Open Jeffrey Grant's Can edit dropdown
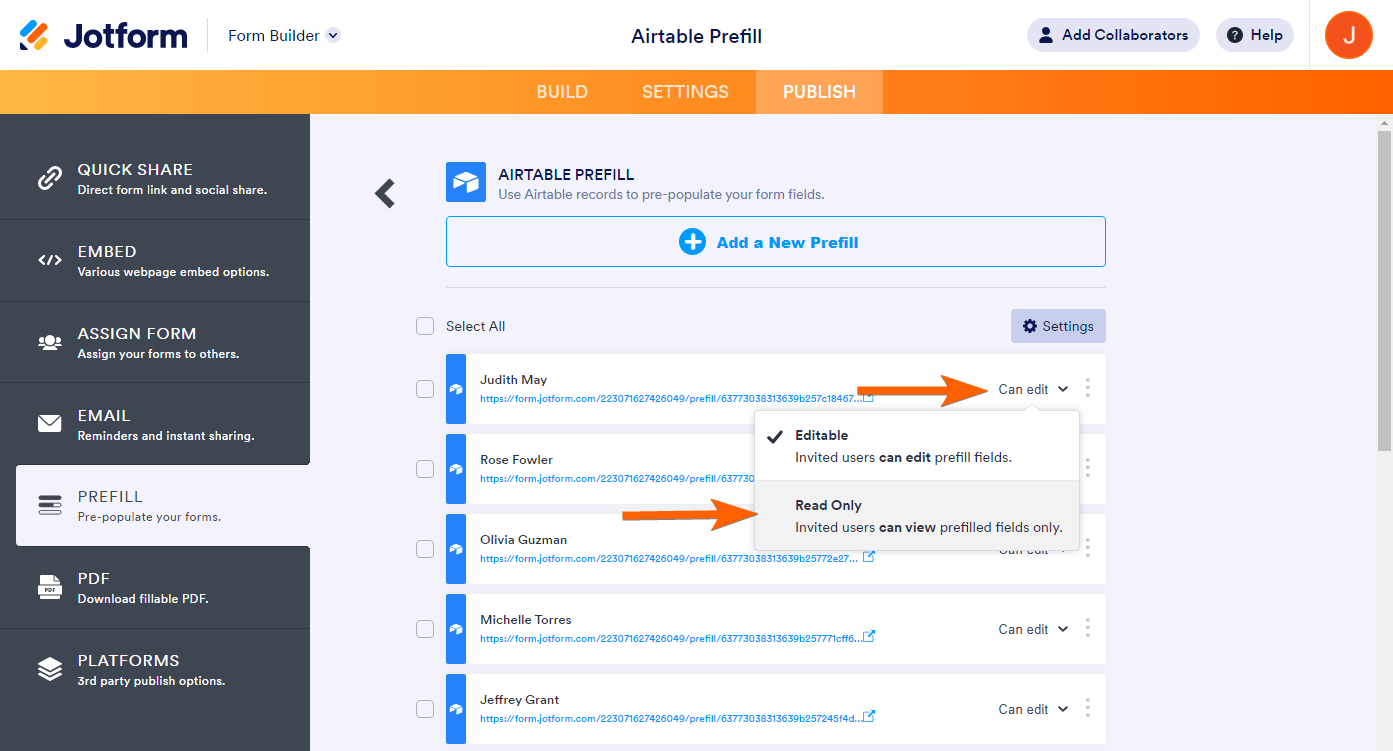 click(1033, 709)
